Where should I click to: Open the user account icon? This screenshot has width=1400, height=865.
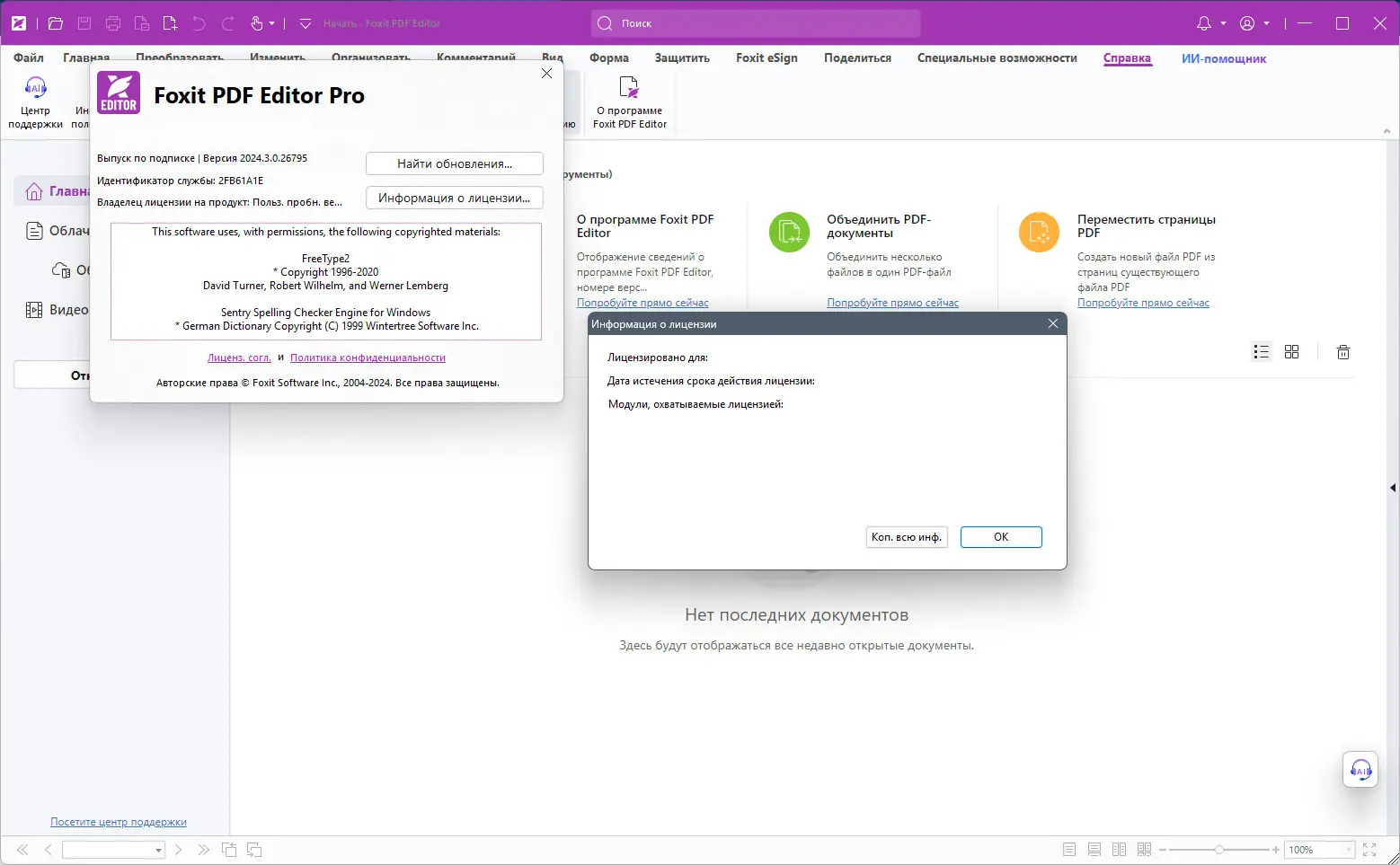tap(1247, 23)
